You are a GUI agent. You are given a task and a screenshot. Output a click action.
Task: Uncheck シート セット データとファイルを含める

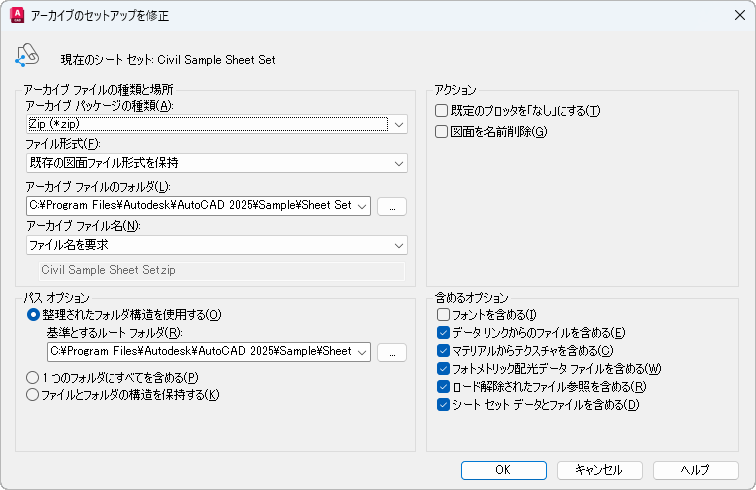(x=443, y=405)
